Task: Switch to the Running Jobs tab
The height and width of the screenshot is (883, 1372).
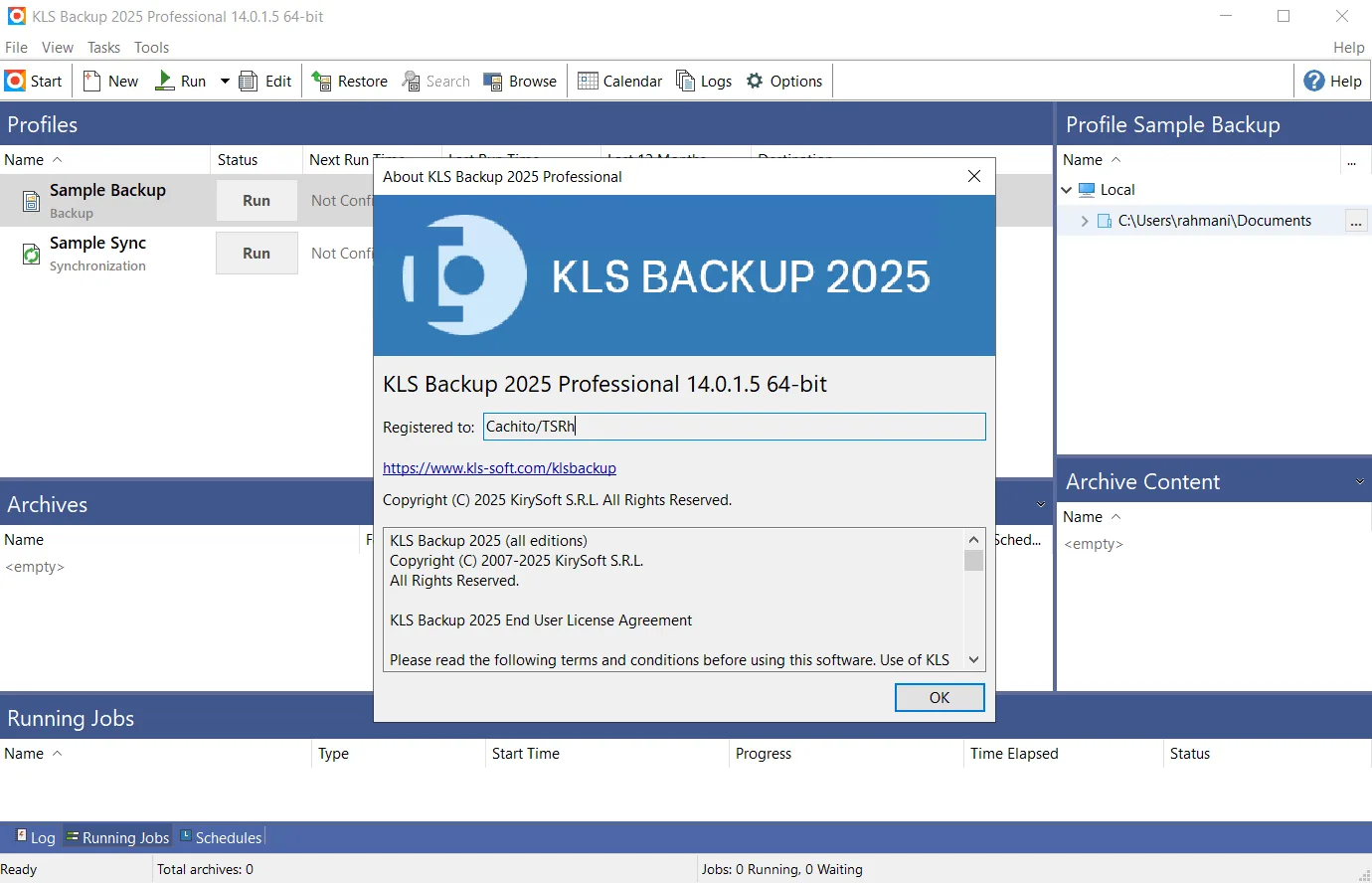Action: (x=117, y=837)
